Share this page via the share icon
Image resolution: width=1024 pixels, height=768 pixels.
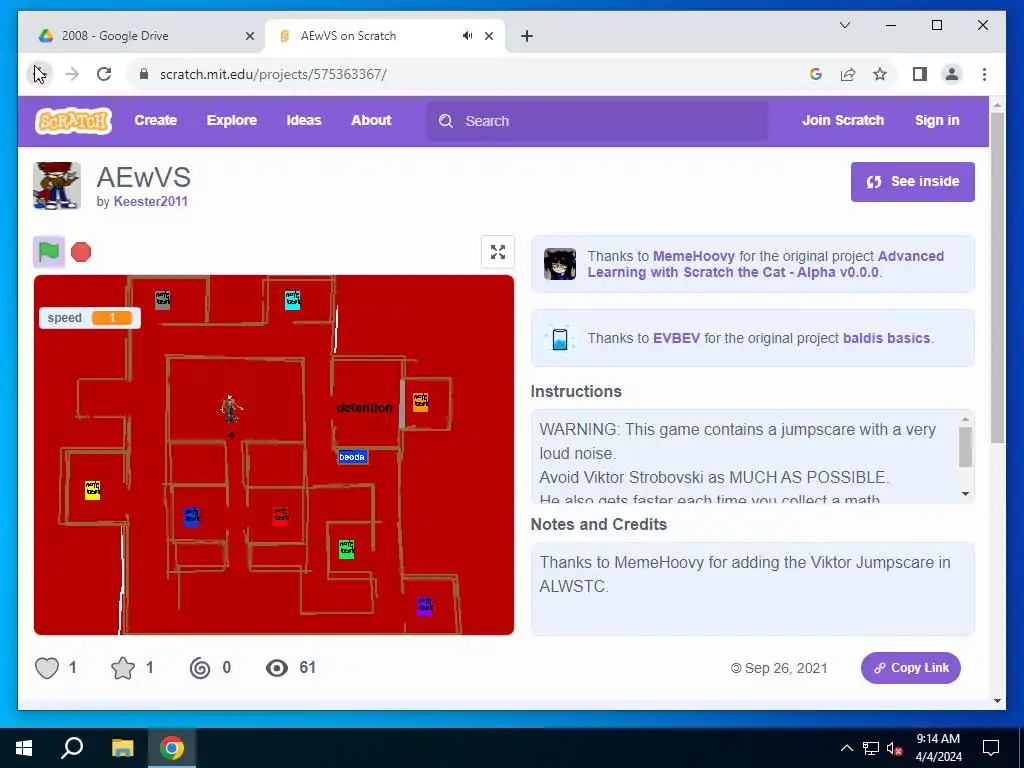[848, 74]
